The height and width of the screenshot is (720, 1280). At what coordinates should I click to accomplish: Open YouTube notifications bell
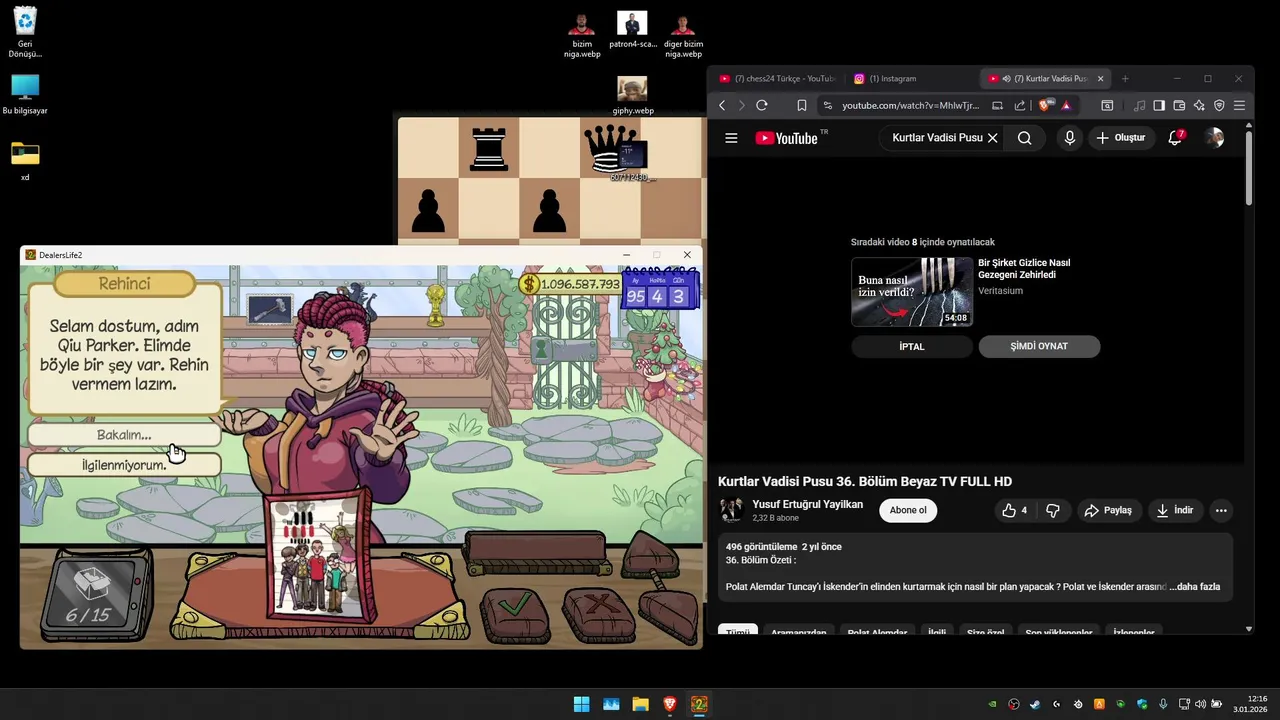(x=1175, y=138)
